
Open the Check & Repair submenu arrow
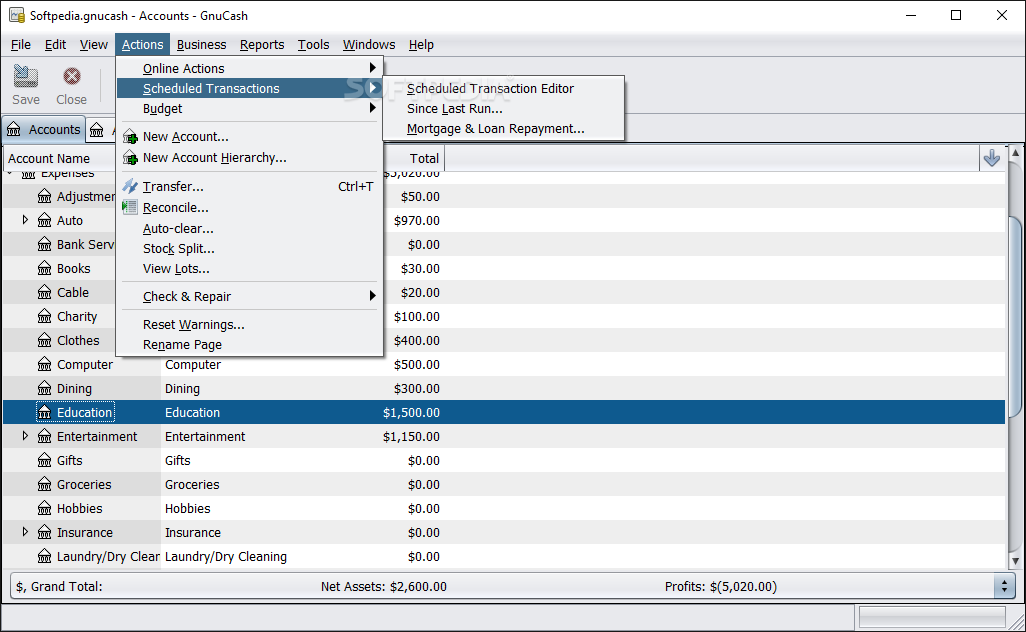coord(372,296)
